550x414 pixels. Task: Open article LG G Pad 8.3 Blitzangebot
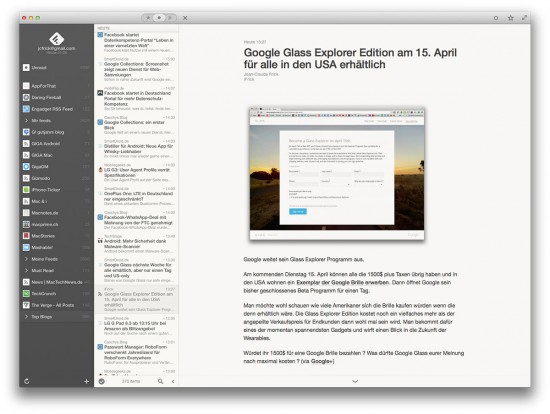pos(136,326)
